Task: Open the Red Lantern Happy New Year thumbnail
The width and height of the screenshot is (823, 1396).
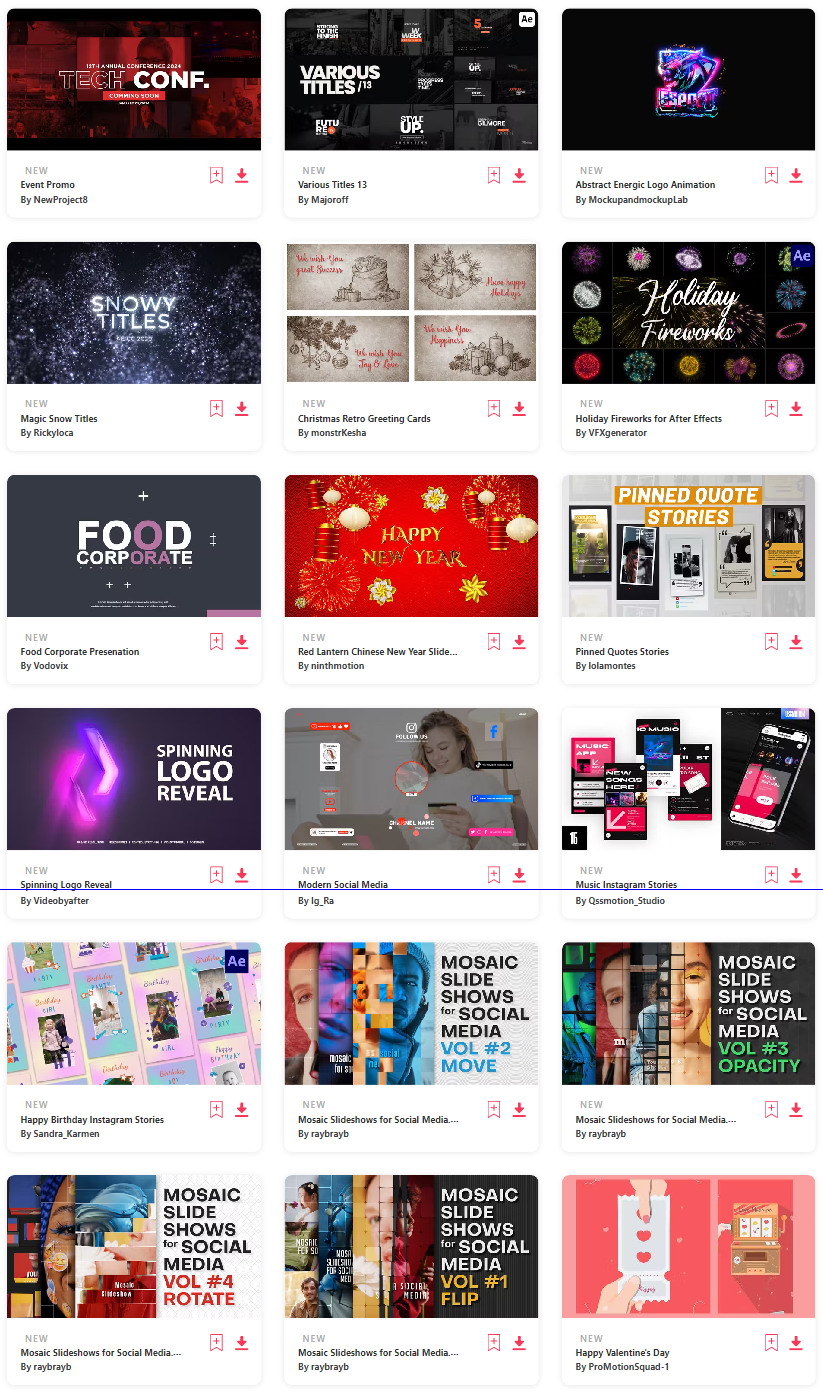Action: (411, 546)
